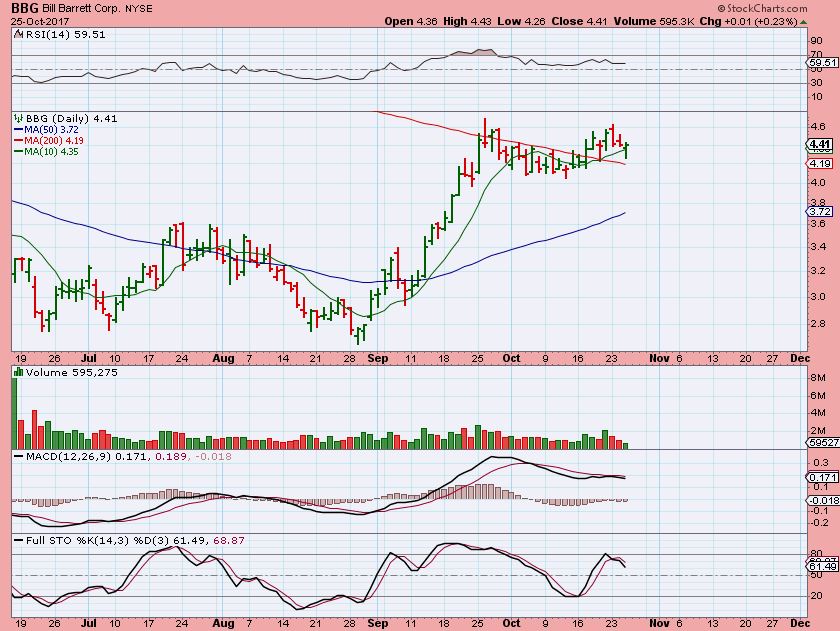The width and height of the screenshot is (840, 631).
Task: Click the 59.51 RSI axis value tag
Action: [x=823, y=62]
